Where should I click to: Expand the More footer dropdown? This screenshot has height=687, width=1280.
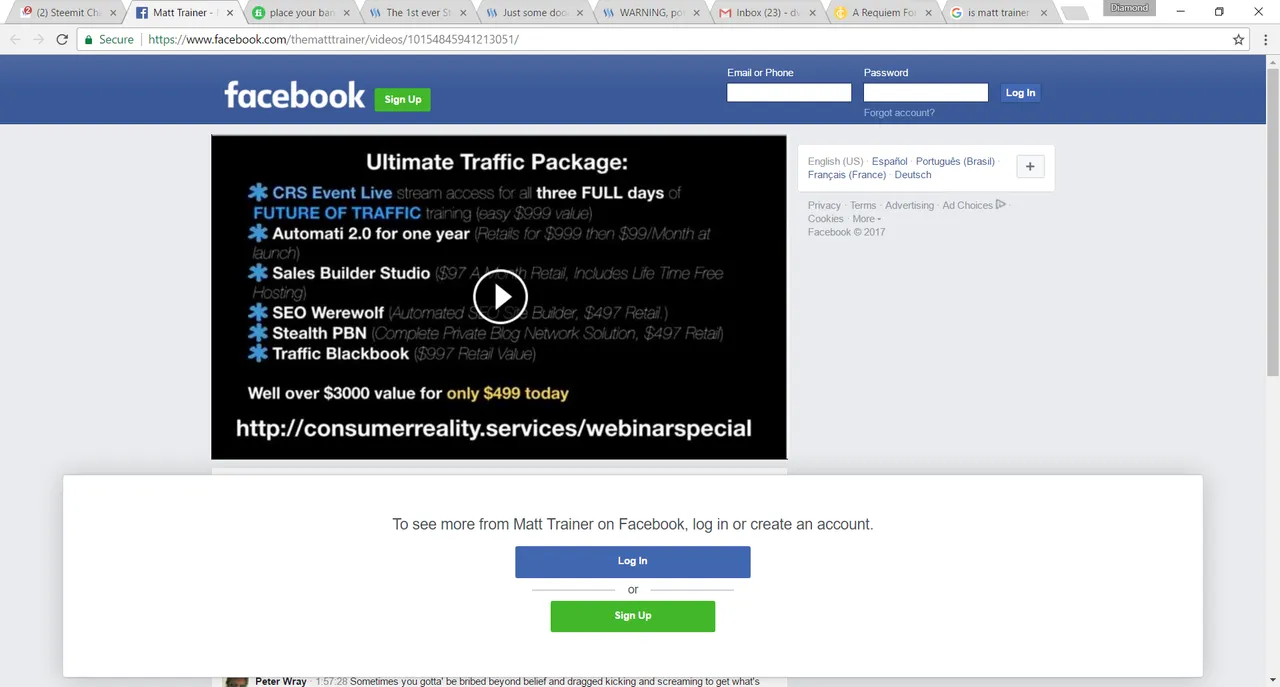(866, 218)
